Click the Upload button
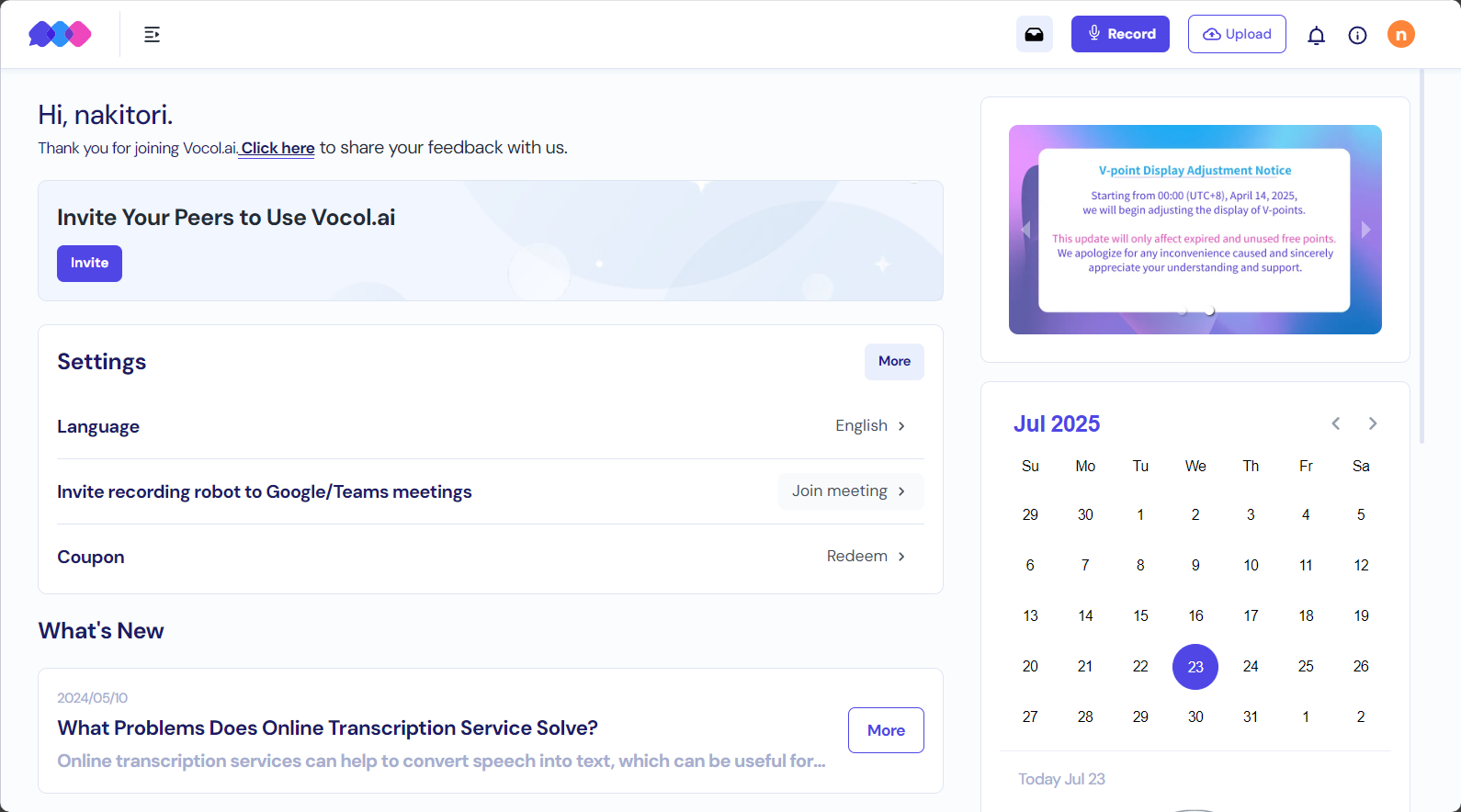 point(1237,34)
